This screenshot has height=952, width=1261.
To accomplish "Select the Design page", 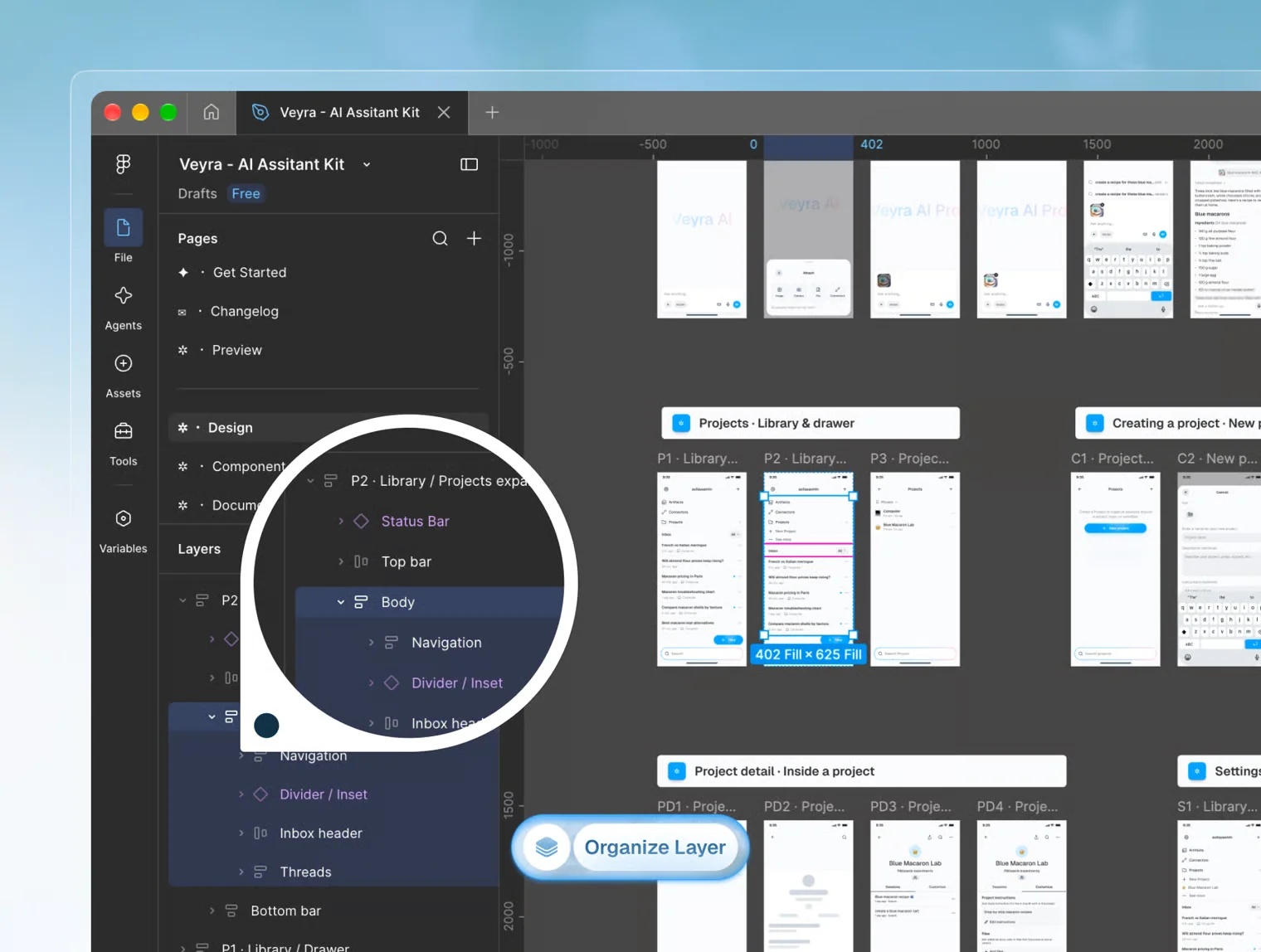I will (x=329, y=428).
